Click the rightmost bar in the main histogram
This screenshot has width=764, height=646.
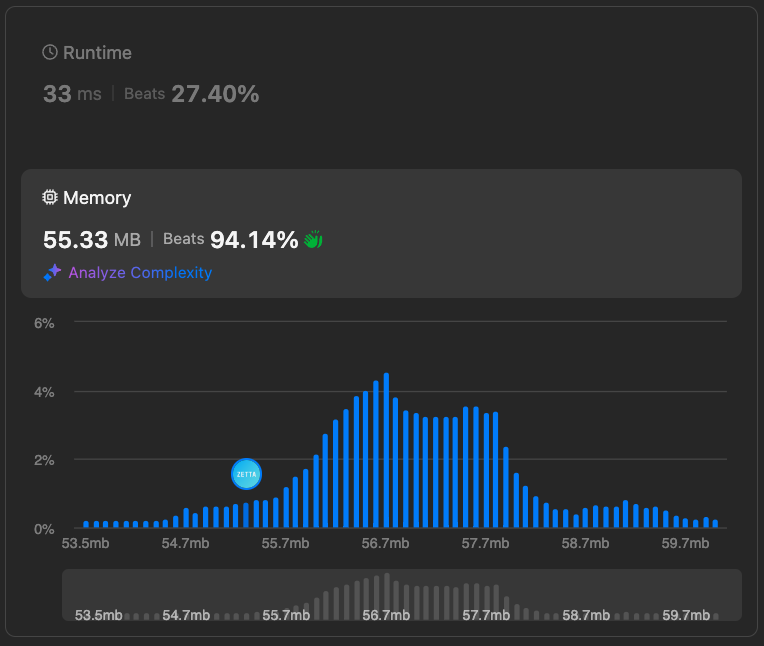715,523
